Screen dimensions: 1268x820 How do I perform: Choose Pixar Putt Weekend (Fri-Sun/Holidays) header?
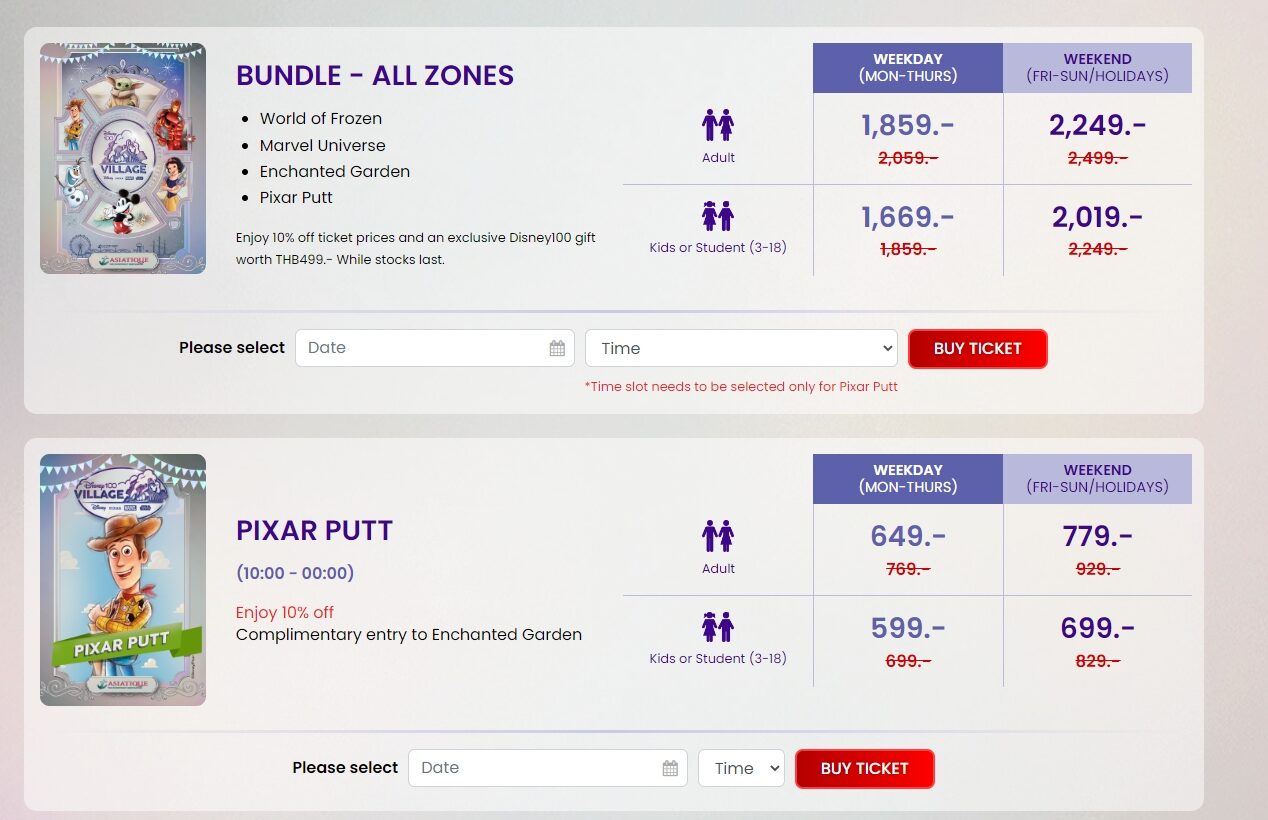tap(1097, 478)
